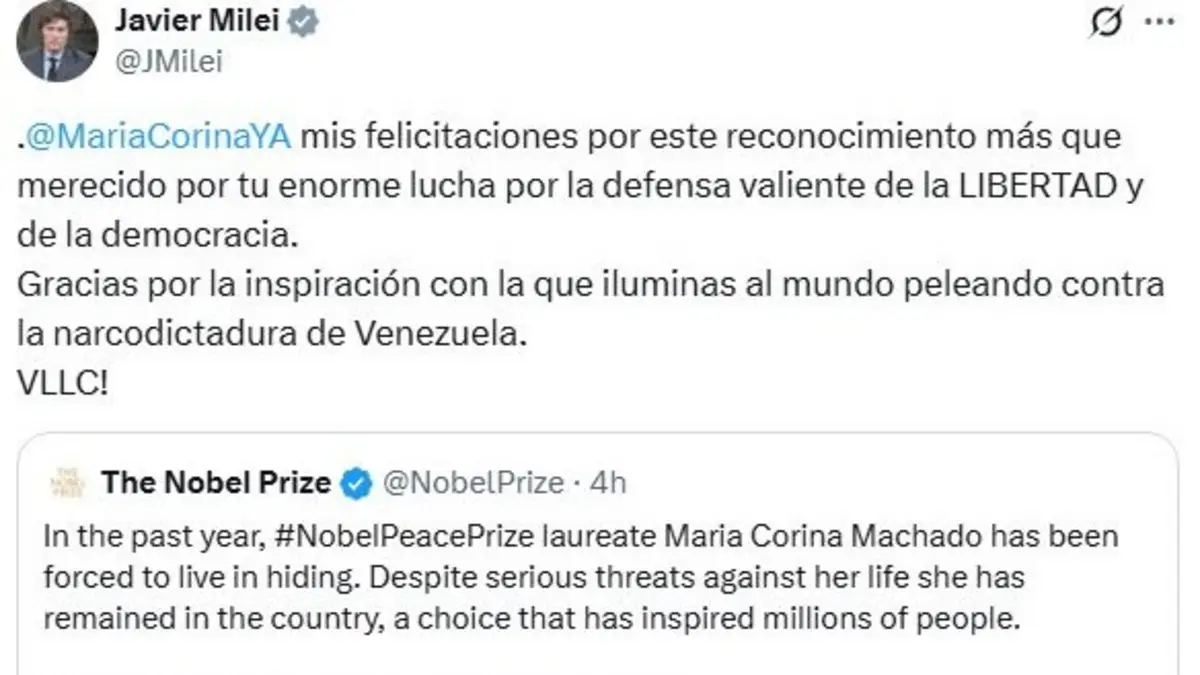Open Javier Milei's profile picture

[56, 41]
